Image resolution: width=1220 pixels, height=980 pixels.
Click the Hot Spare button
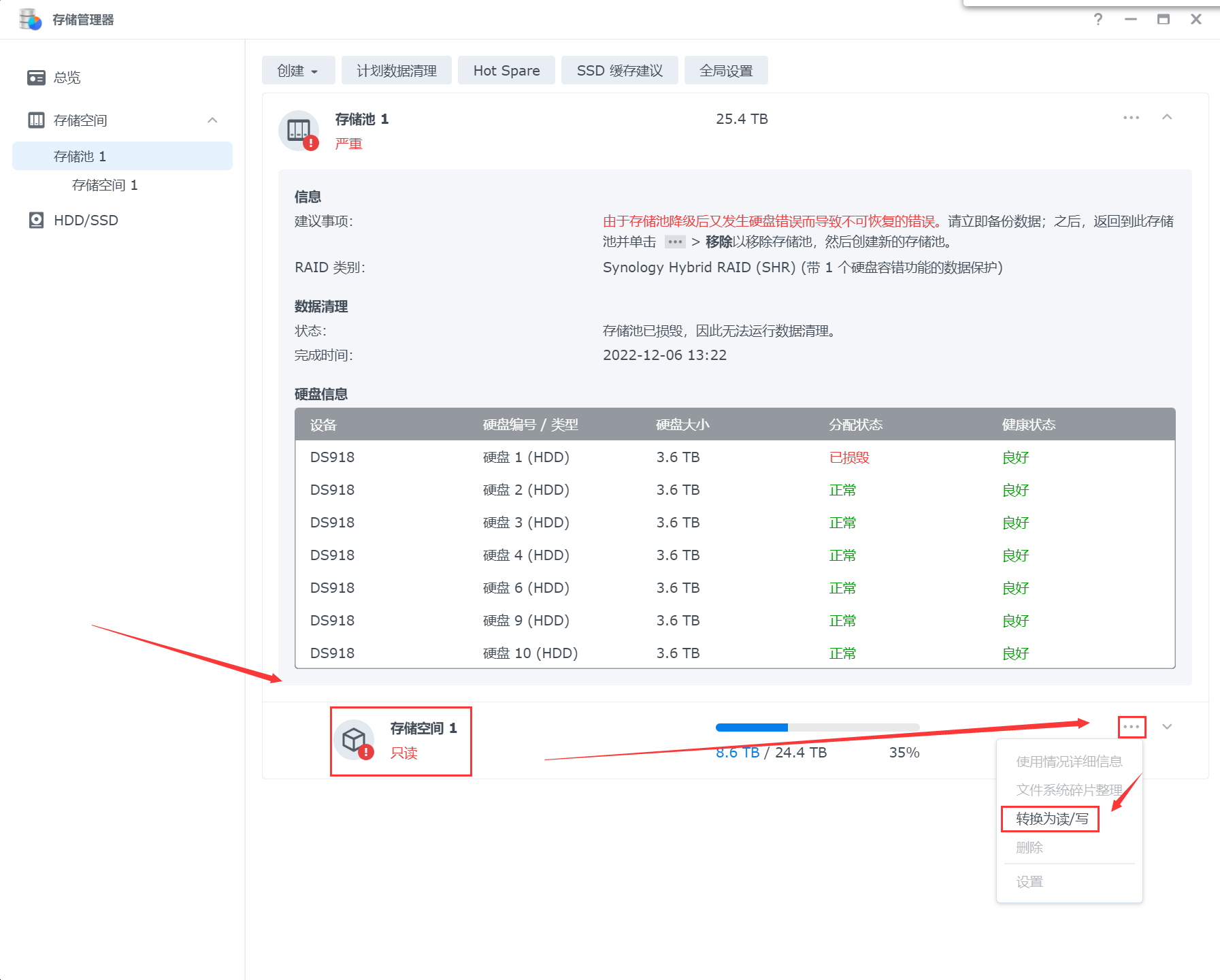click(506, 71)
